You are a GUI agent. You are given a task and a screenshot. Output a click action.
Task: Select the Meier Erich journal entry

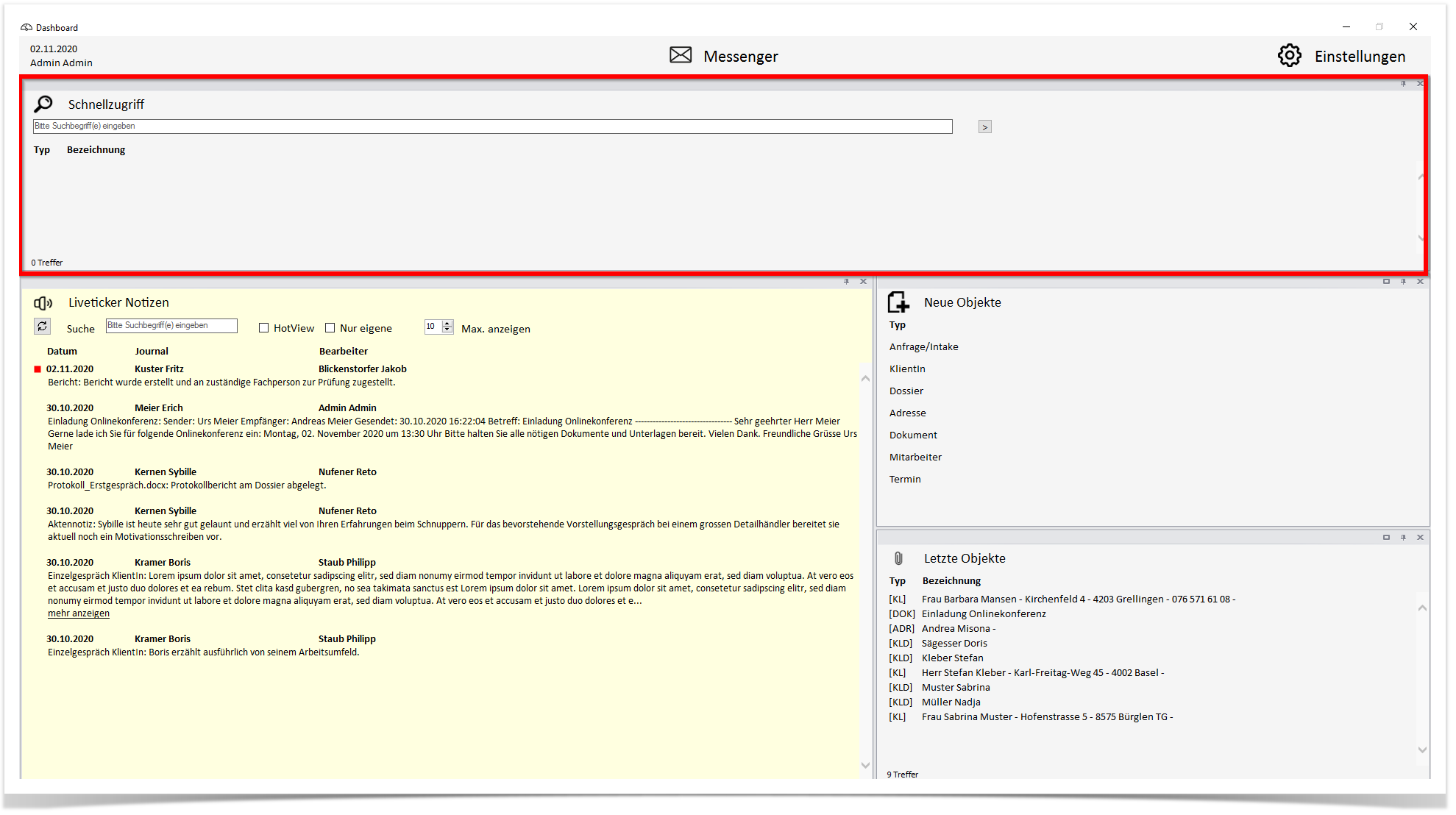tap(159, 407)
